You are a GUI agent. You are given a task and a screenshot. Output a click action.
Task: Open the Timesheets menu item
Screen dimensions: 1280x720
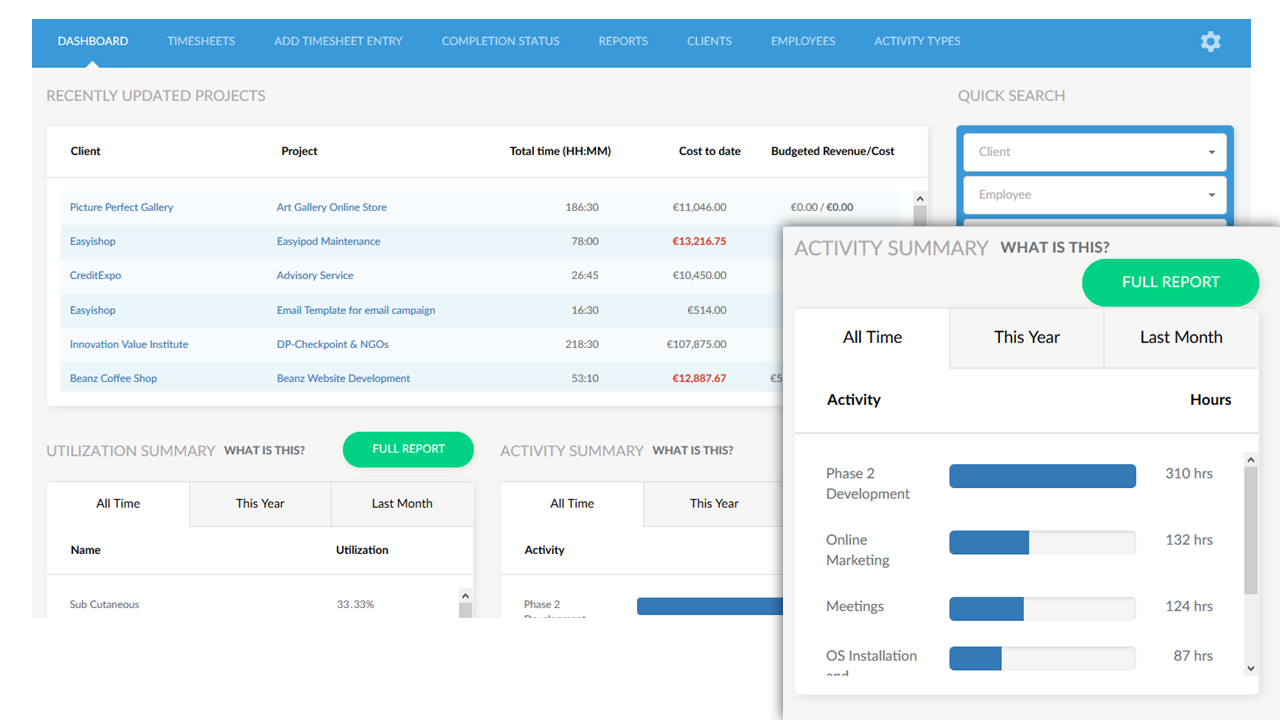[x=201, y=42]
